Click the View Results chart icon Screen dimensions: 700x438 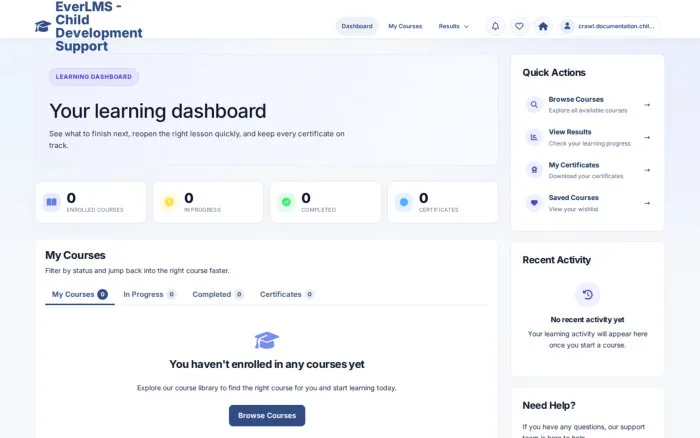[534, 138]
